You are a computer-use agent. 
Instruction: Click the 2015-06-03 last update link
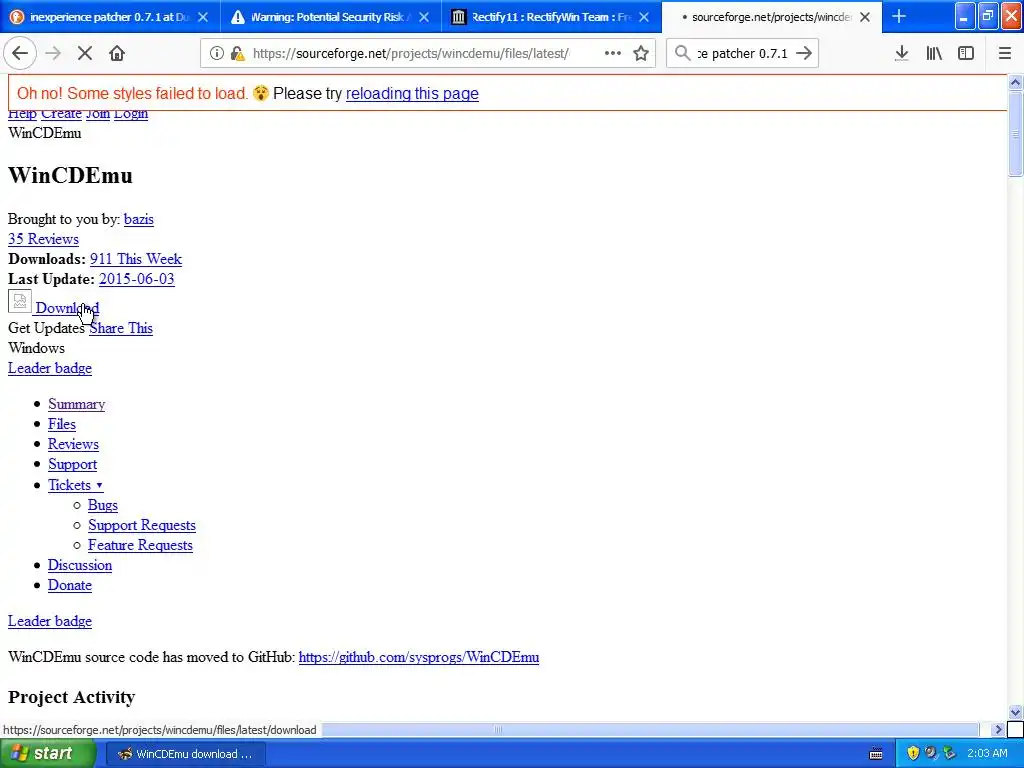pos(136,280)
